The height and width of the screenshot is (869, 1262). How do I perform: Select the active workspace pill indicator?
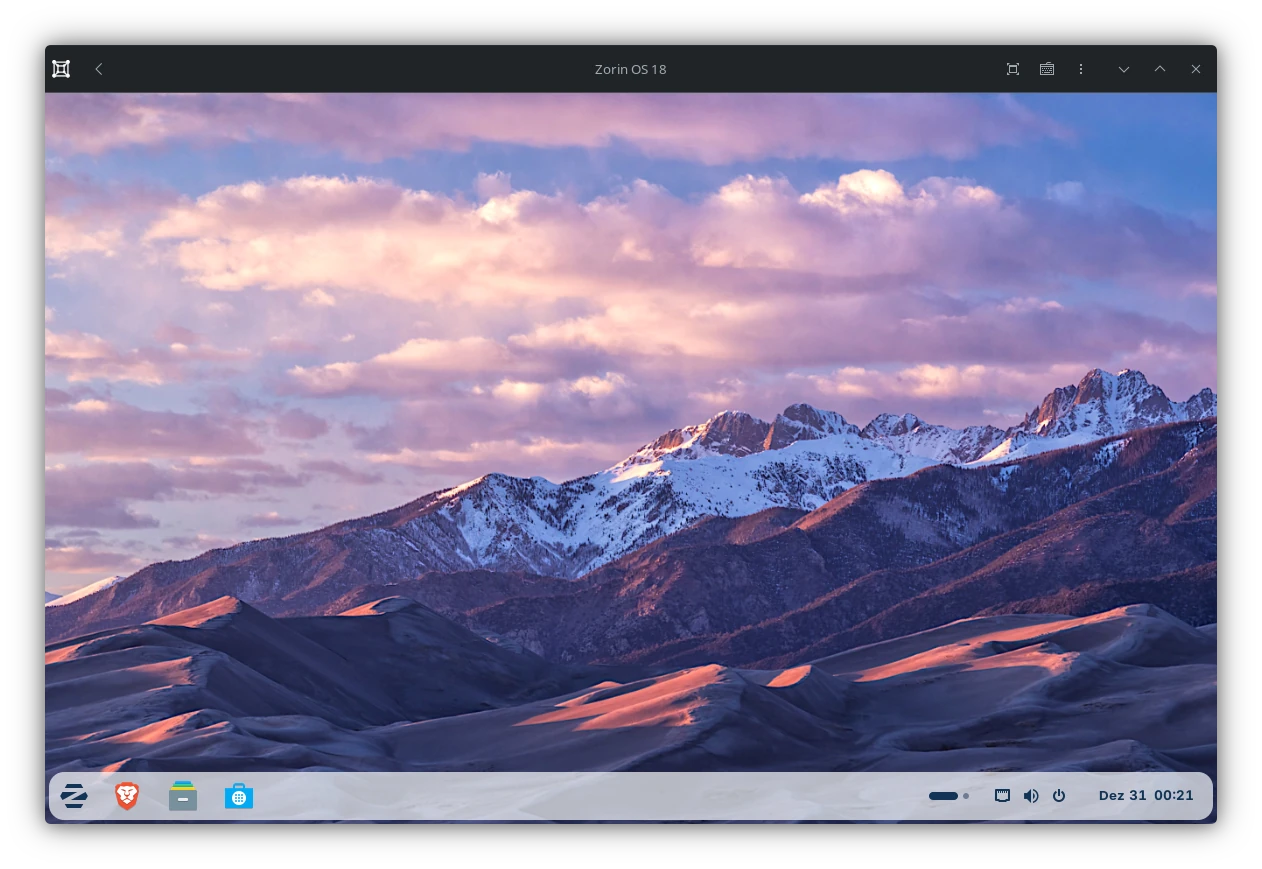[943, 796]
